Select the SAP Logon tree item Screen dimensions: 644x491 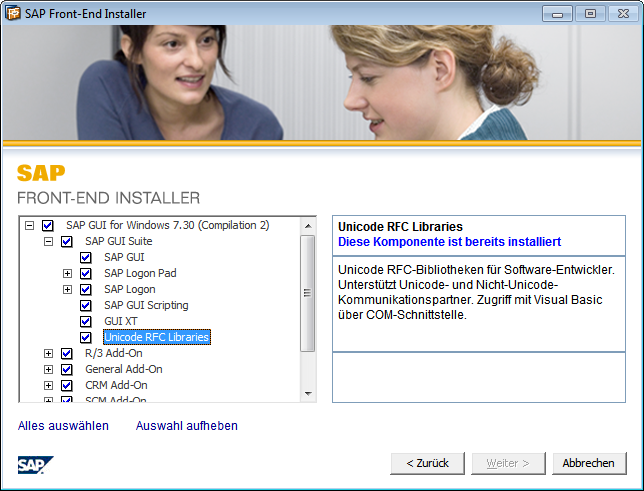[x=130, y=289]
